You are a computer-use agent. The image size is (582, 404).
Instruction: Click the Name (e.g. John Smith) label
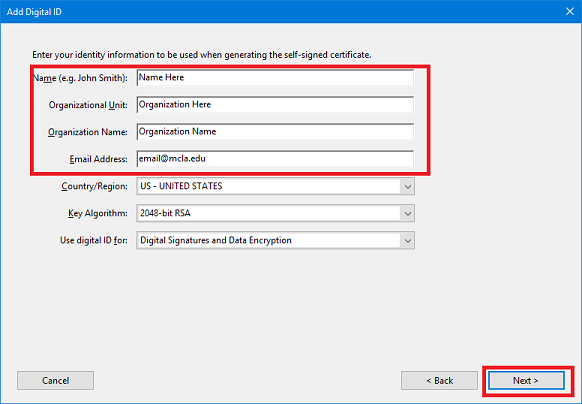(80, 78)
